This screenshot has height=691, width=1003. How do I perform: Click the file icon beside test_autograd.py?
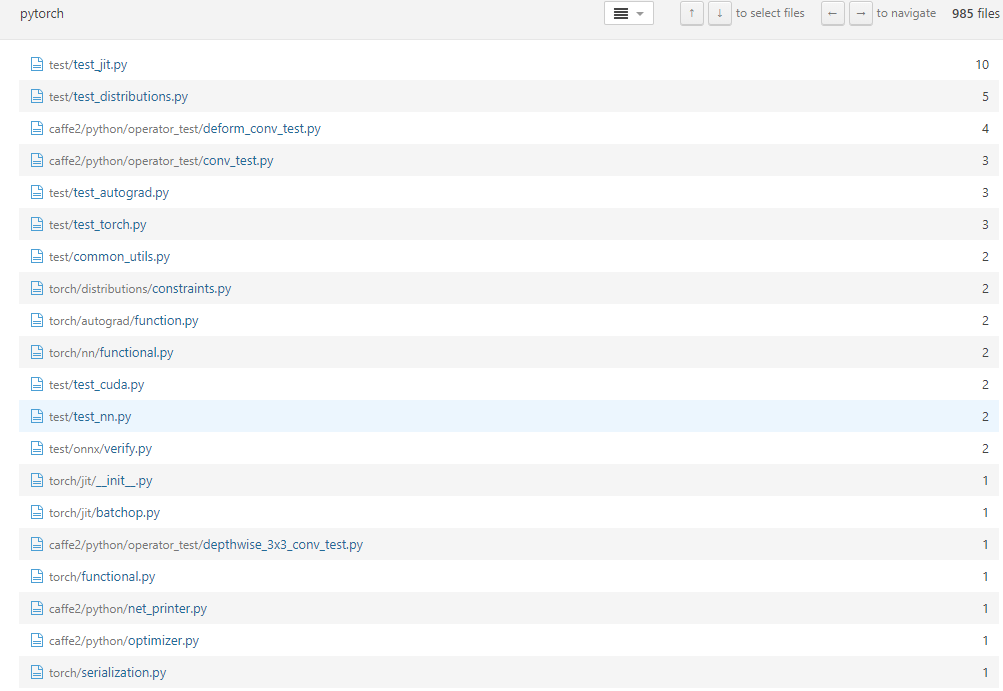pyautogui.click(x=37, y=192)
